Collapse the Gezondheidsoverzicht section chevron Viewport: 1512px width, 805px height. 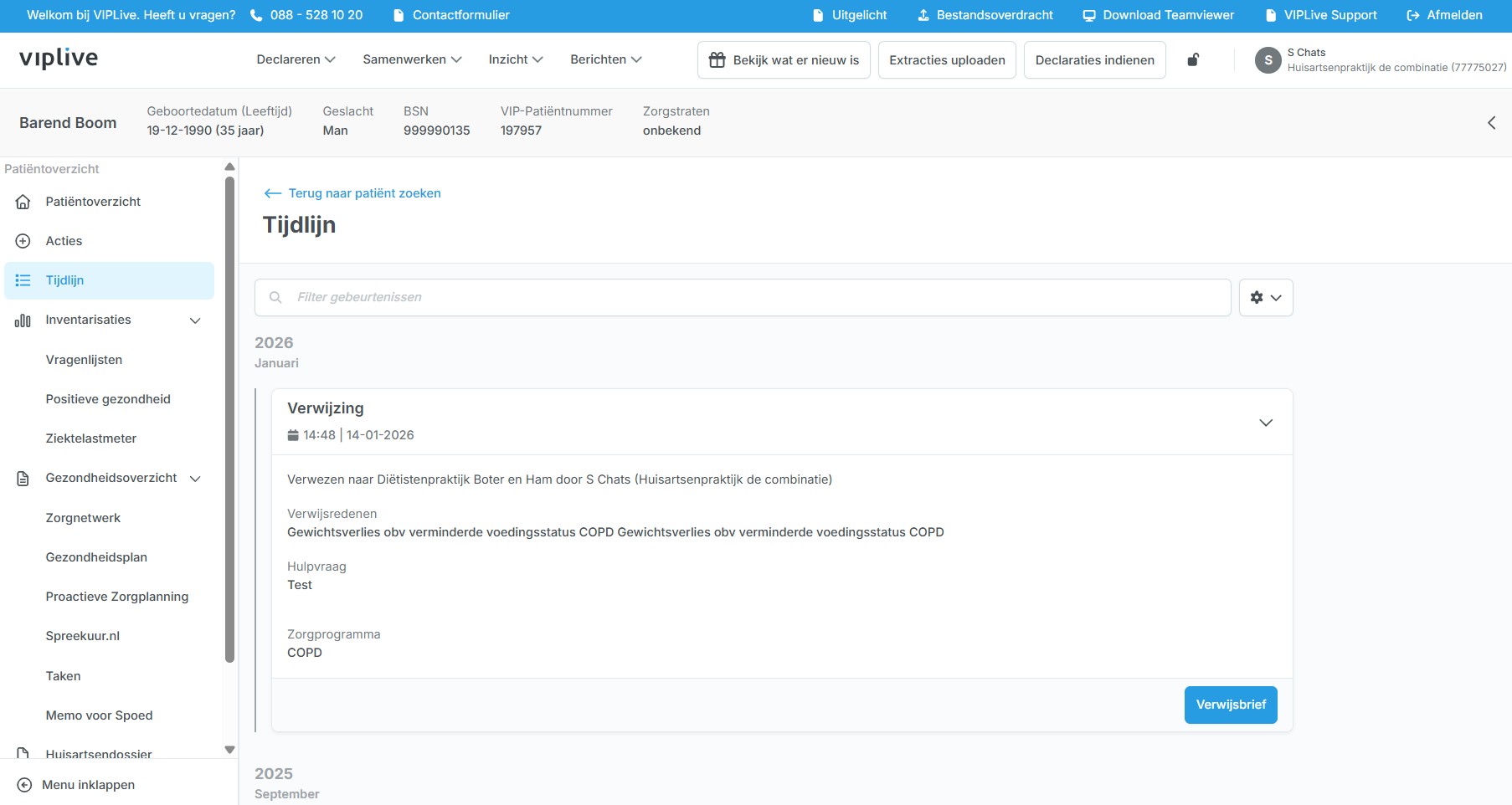tap(195, 479)
